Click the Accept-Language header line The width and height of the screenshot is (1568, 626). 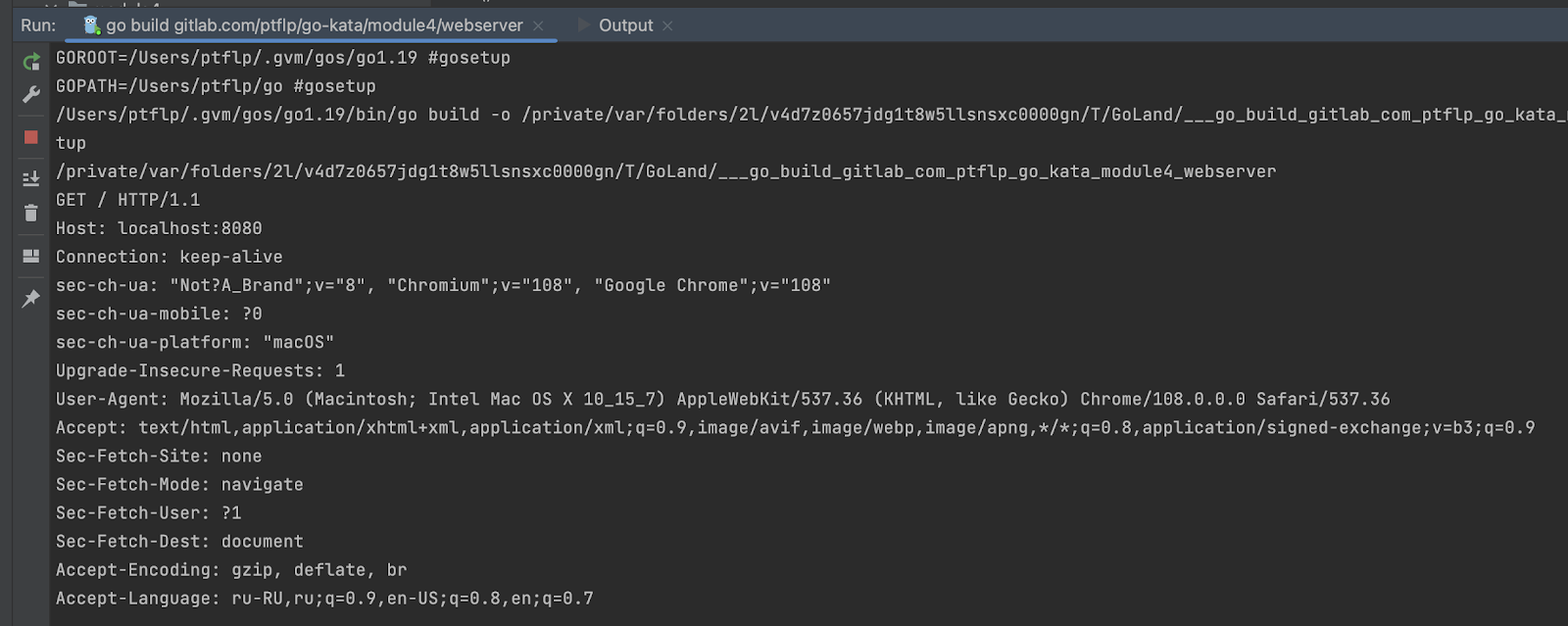324,598
